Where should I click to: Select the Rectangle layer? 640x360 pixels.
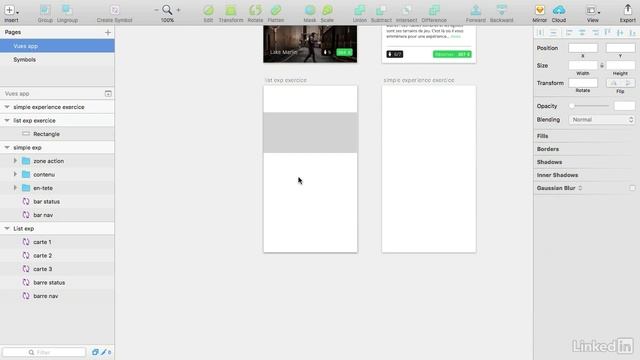pyautogui.click(x=57, y=134)
